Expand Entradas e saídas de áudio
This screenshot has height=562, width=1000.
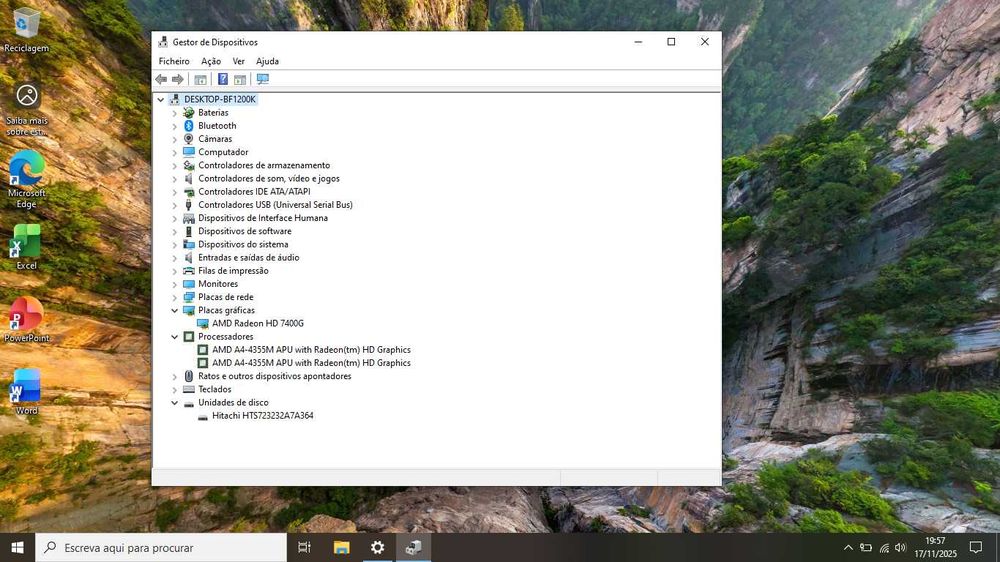point(174,258)
